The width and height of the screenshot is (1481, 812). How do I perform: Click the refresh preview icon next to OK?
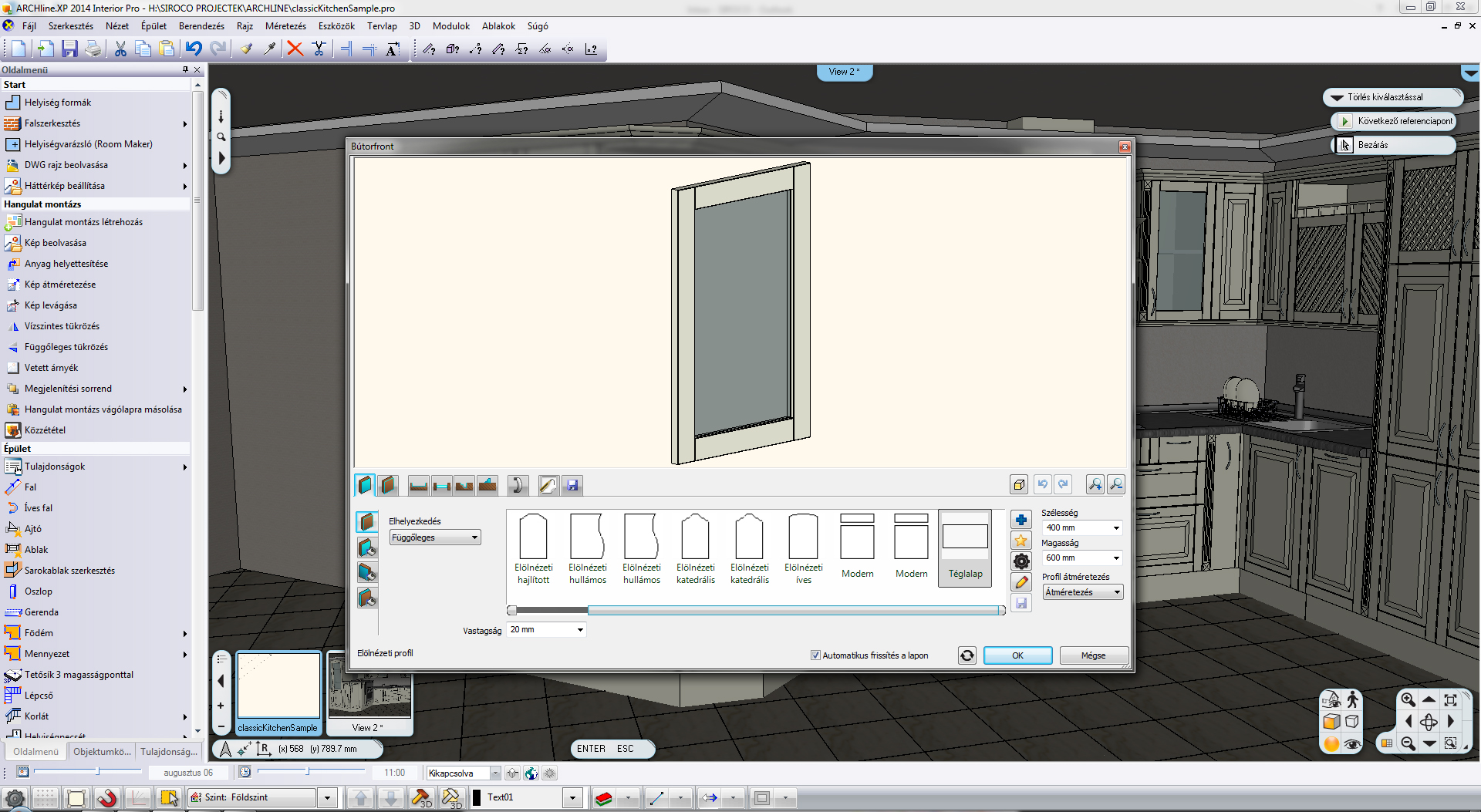click(967, 655)
